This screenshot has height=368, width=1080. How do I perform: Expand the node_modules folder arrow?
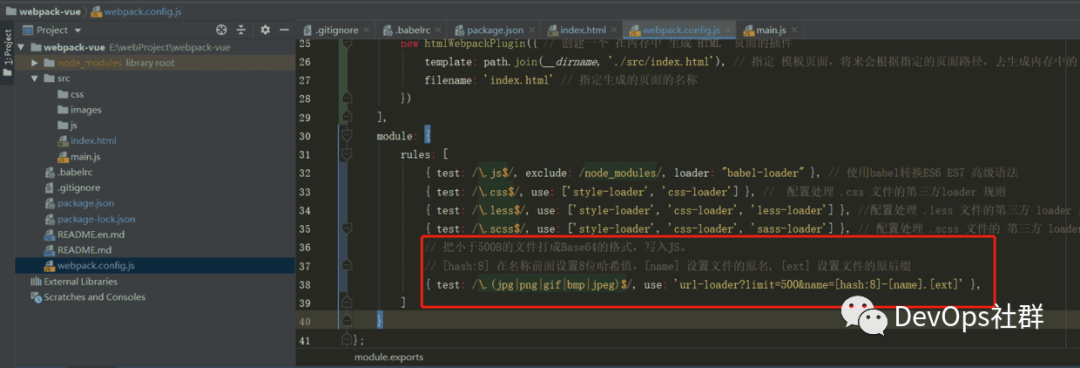(x=34, y=63)
